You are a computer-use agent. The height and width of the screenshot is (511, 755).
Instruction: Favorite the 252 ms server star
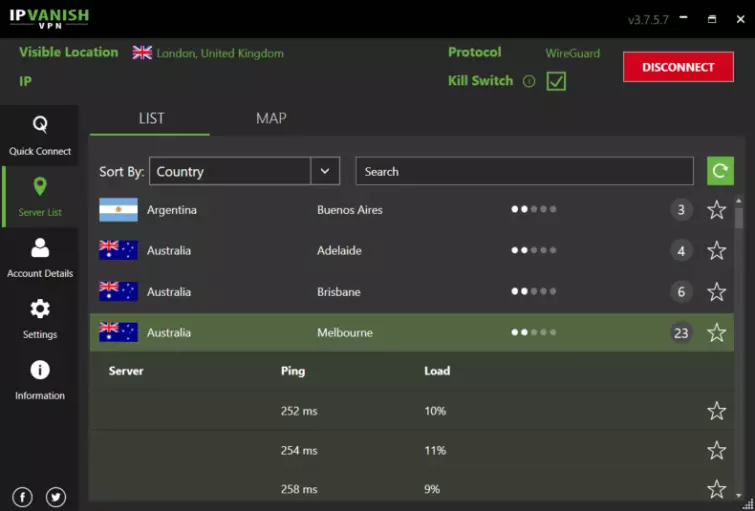coord(716,411)
